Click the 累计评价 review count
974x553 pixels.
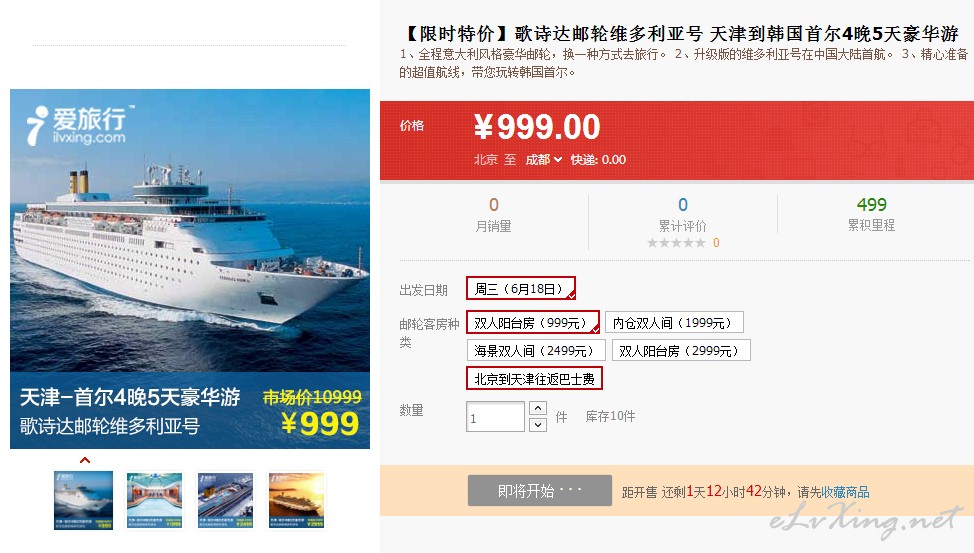point(683,204)
